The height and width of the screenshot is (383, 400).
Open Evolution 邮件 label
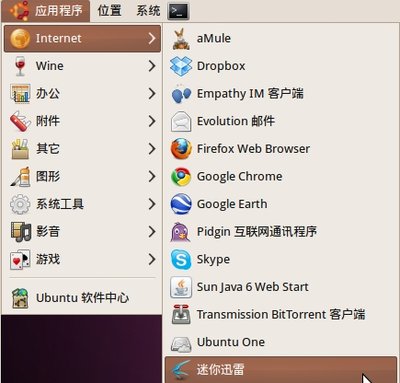coord(236,121)
